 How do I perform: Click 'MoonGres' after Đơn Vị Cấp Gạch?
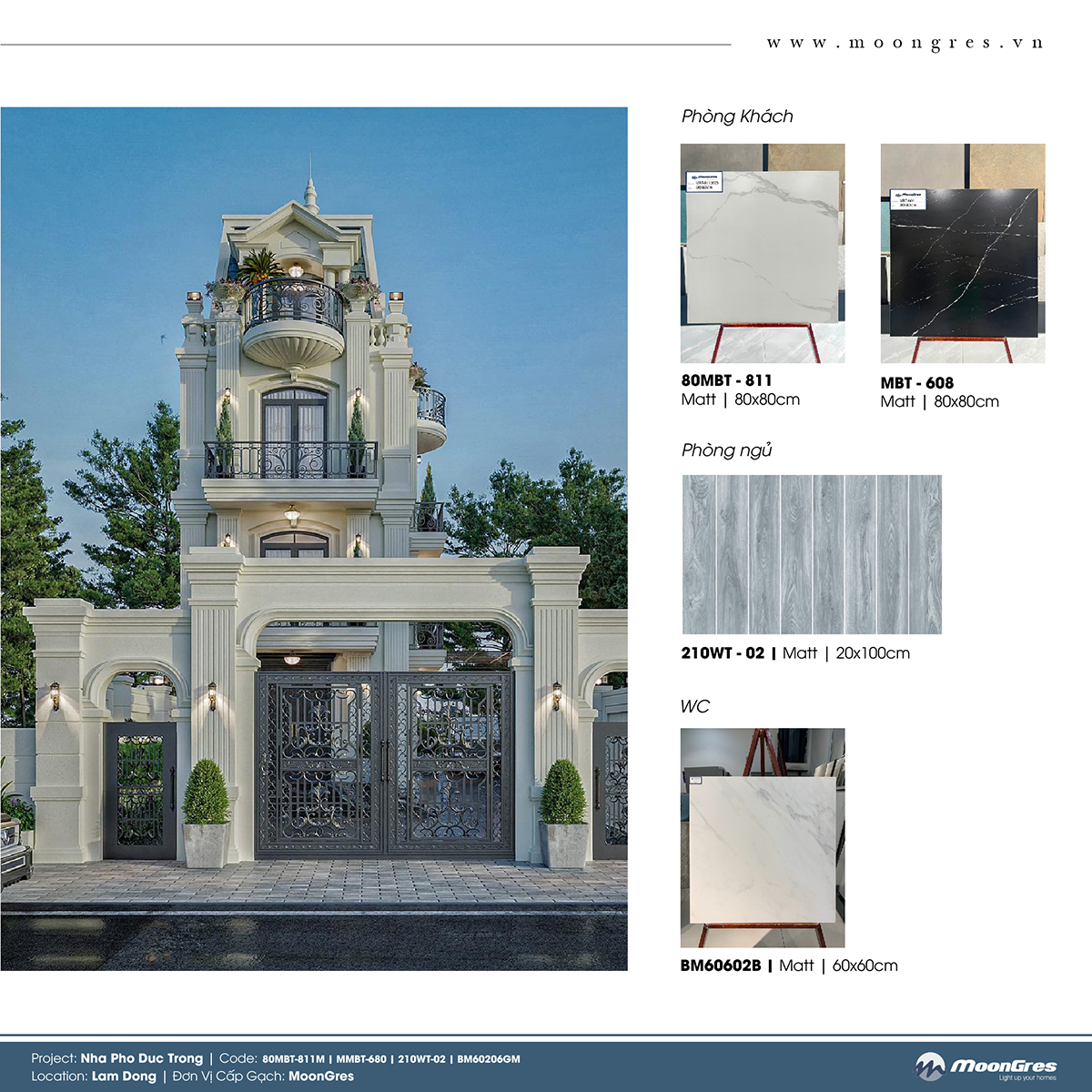click(321, 1076)
